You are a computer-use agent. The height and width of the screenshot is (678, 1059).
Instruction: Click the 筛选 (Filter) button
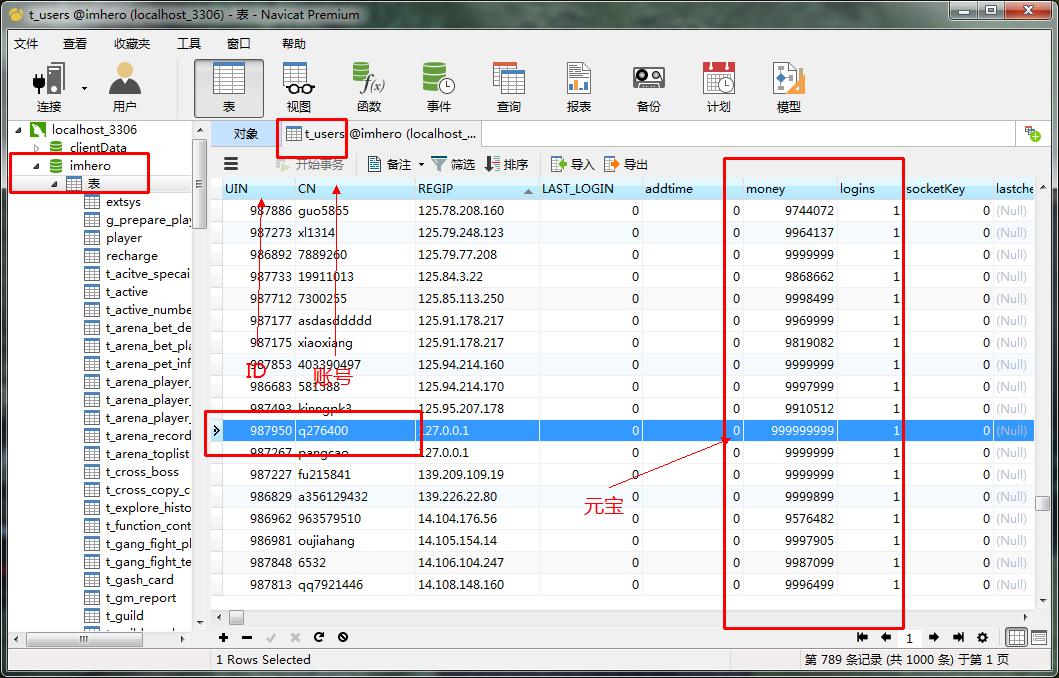(453, 164)
